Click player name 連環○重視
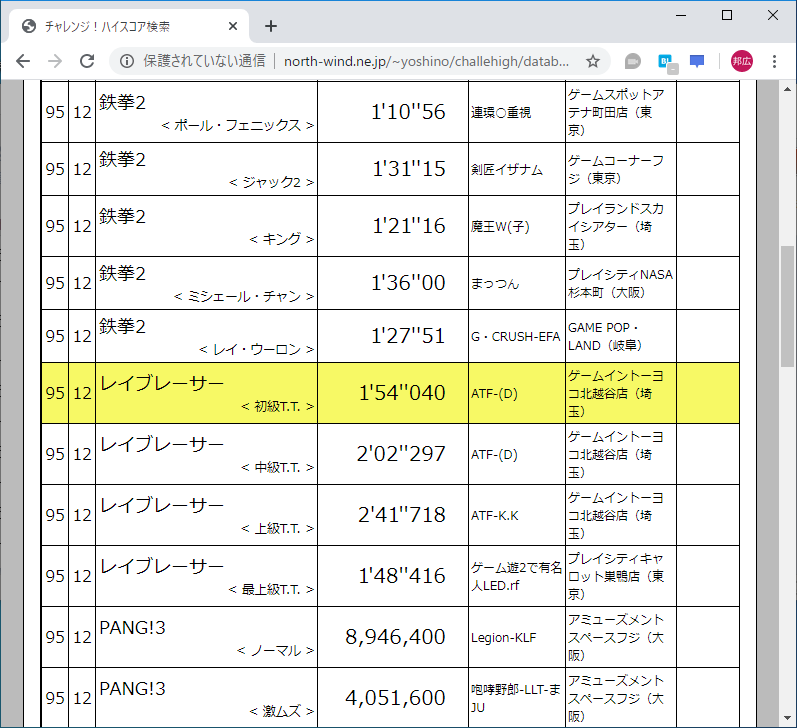 (501, 112)
